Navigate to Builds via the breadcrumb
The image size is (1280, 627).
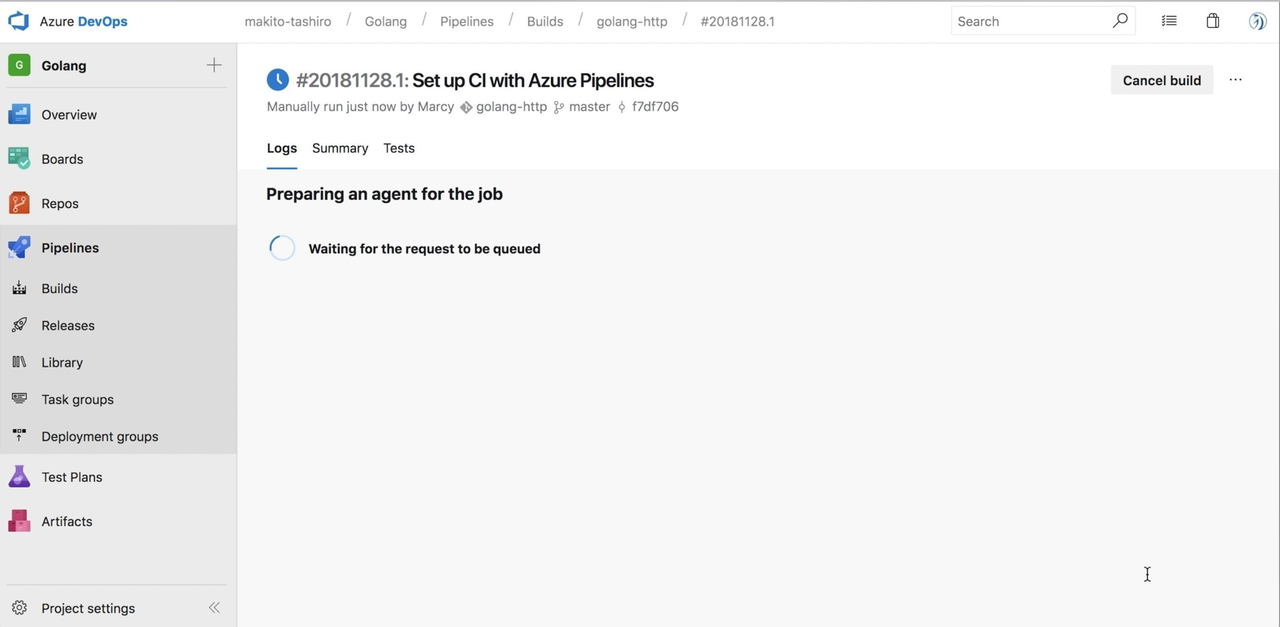(x=544, y=20)
